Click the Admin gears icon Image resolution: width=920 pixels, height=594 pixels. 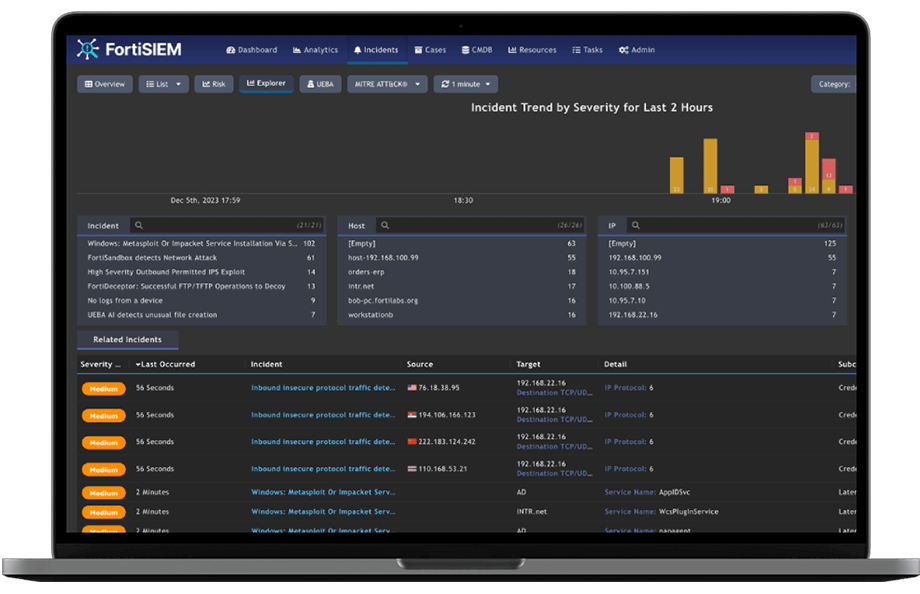[623, 50]
